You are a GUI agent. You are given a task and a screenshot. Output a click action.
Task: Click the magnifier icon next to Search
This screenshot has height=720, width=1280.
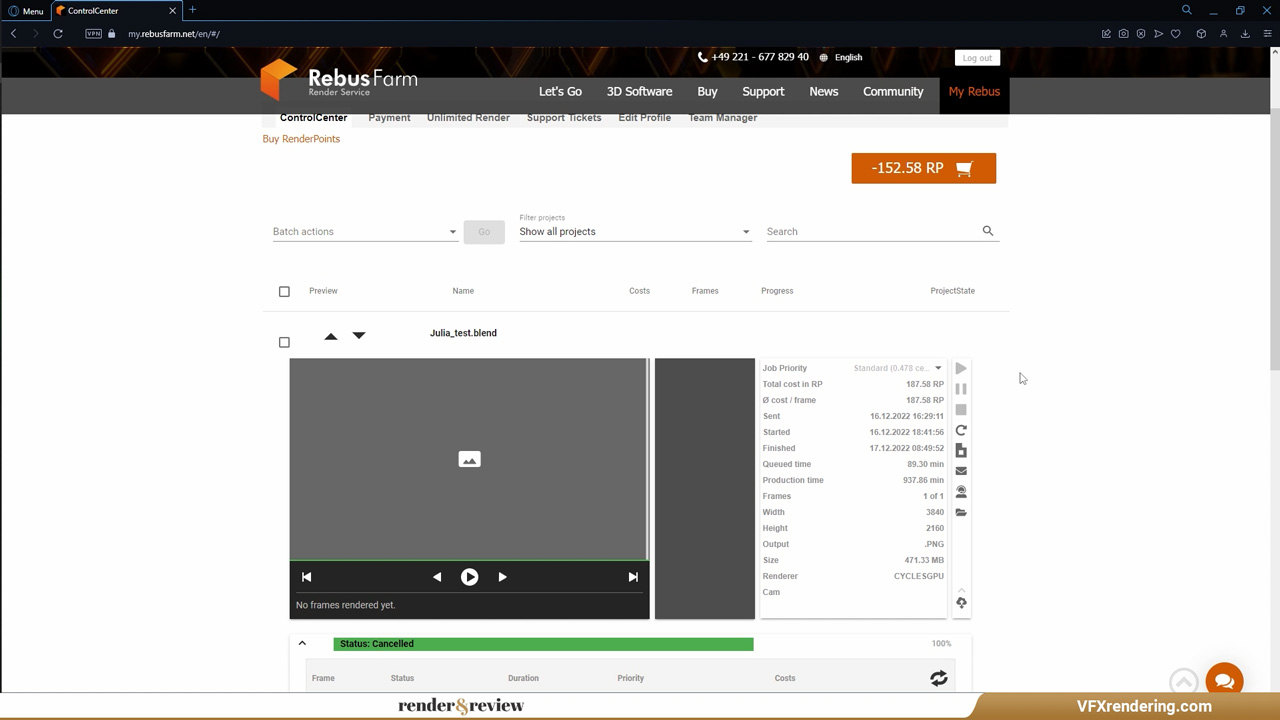tap(987, 231)
